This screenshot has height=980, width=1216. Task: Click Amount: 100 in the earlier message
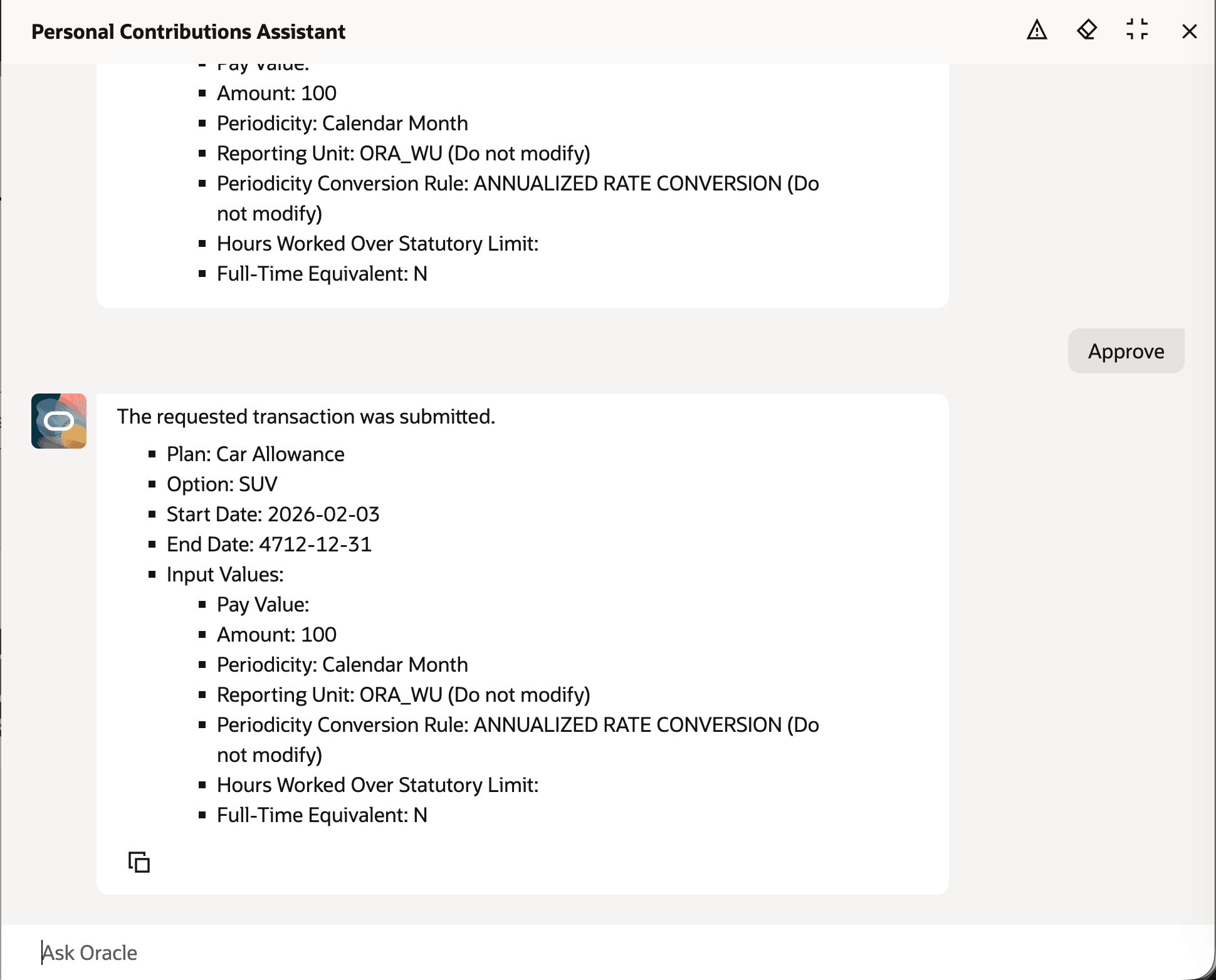tap(276, 93)
